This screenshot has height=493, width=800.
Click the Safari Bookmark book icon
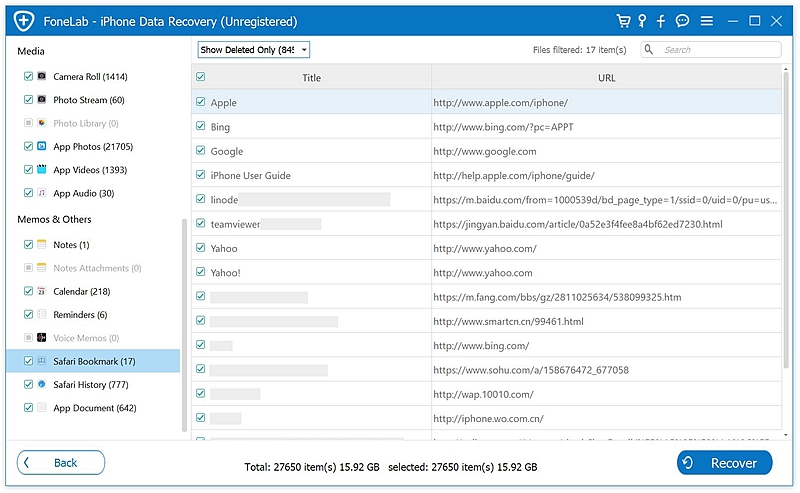click(42, 361)
